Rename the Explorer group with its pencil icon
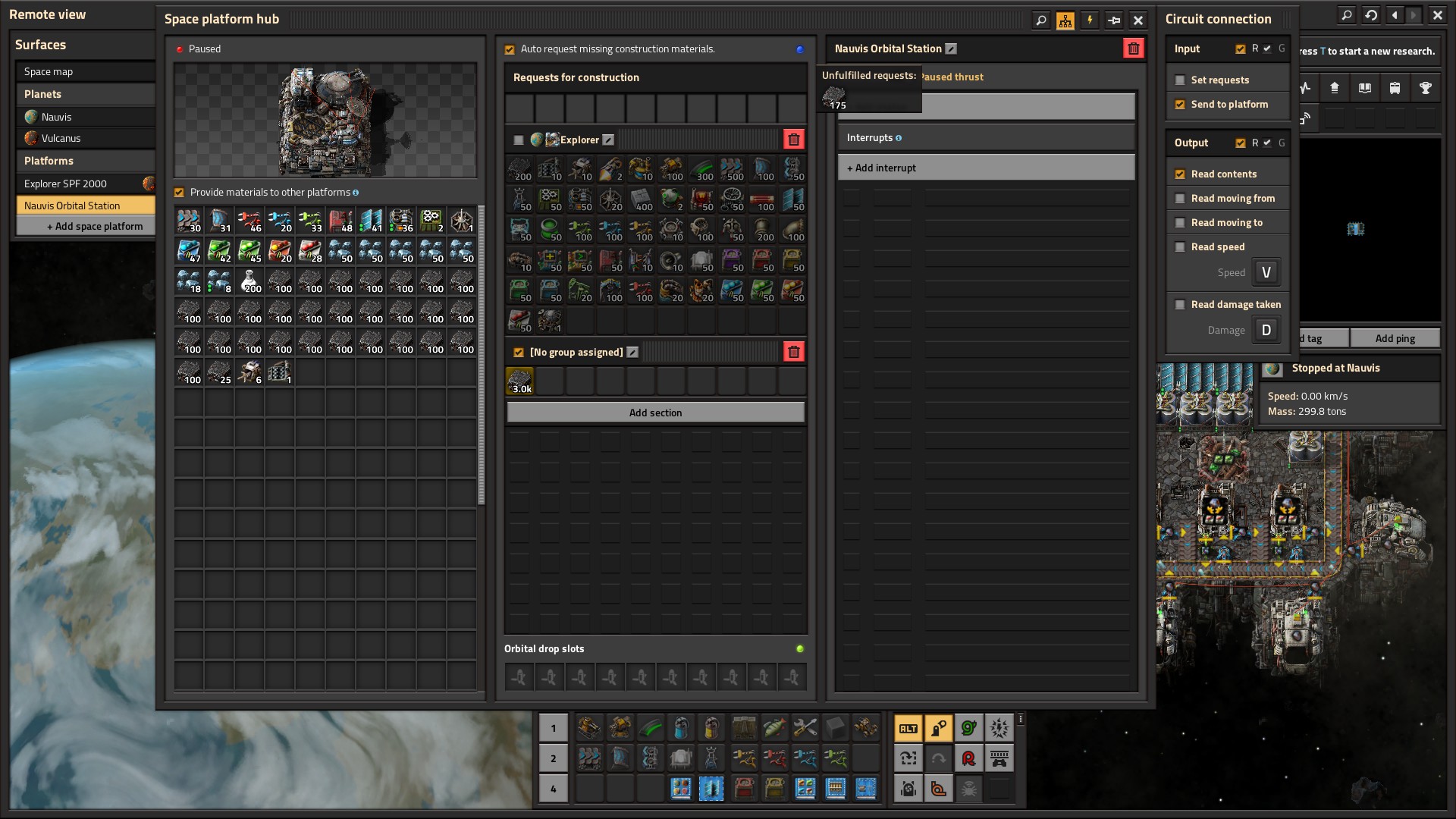1456x819 pixels. point(608,140)
